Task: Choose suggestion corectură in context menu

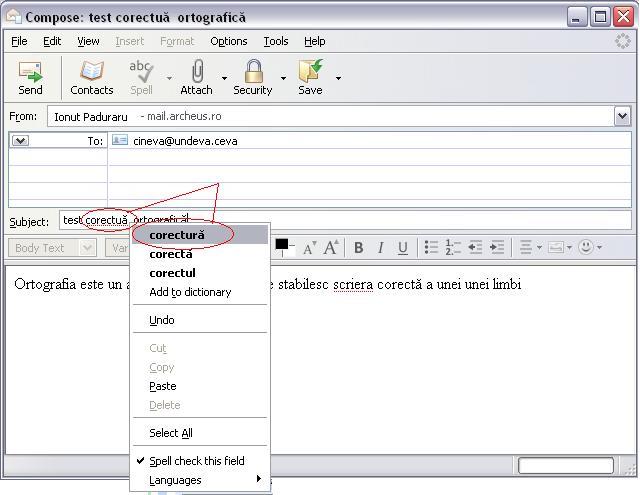Action: (200, 235)
